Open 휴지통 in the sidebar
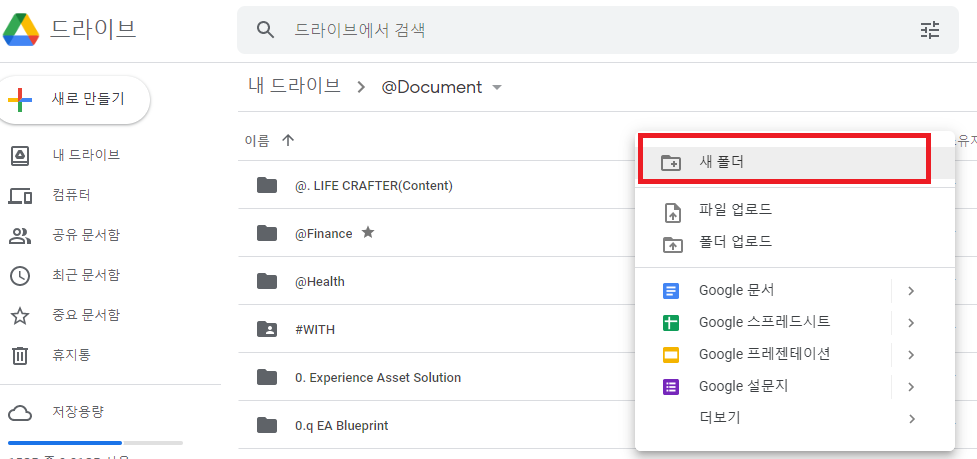This screenshot has height=459, width=977. tap(72, 355)
